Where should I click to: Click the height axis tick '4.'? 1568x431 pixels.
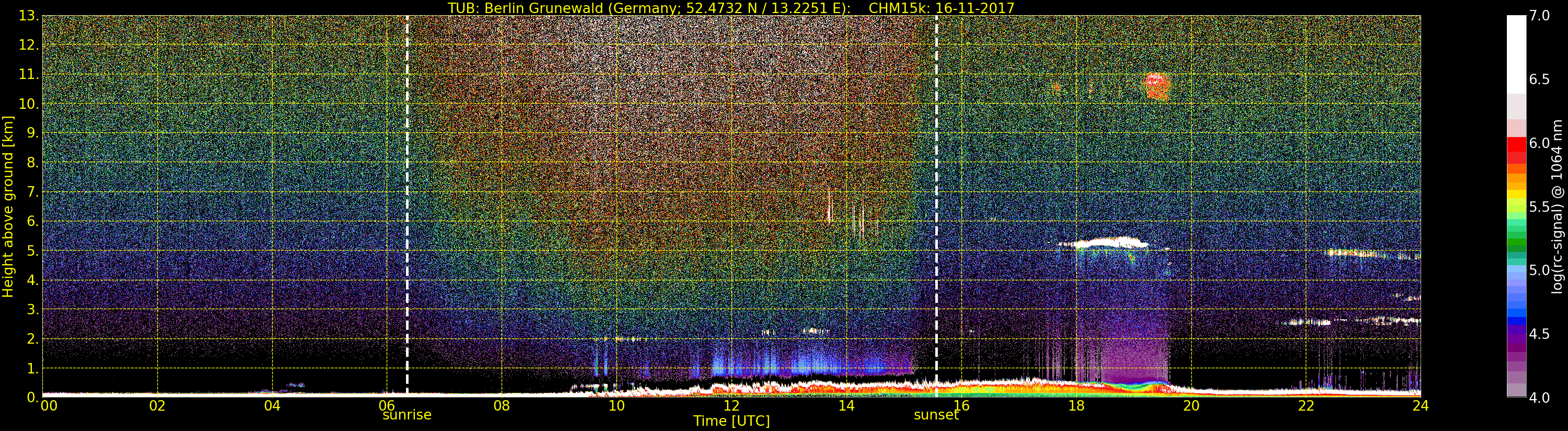[x=32, y=280]
